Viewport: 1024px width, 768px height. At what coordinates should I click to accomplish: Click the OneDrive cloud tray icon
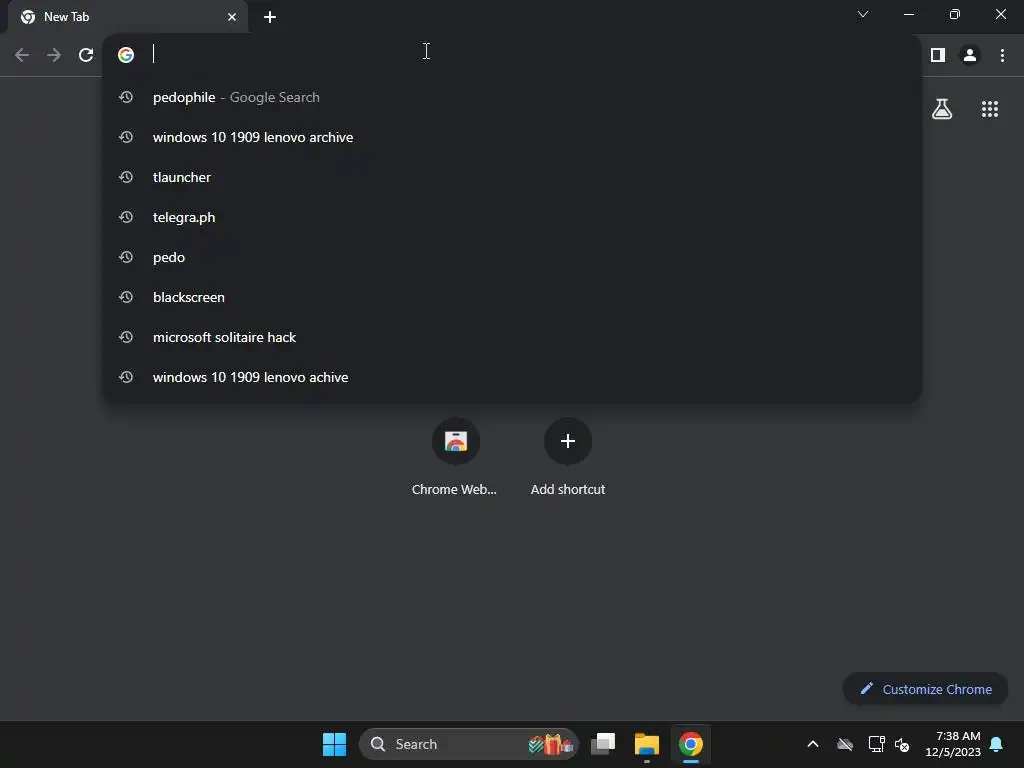pos(844,744)
